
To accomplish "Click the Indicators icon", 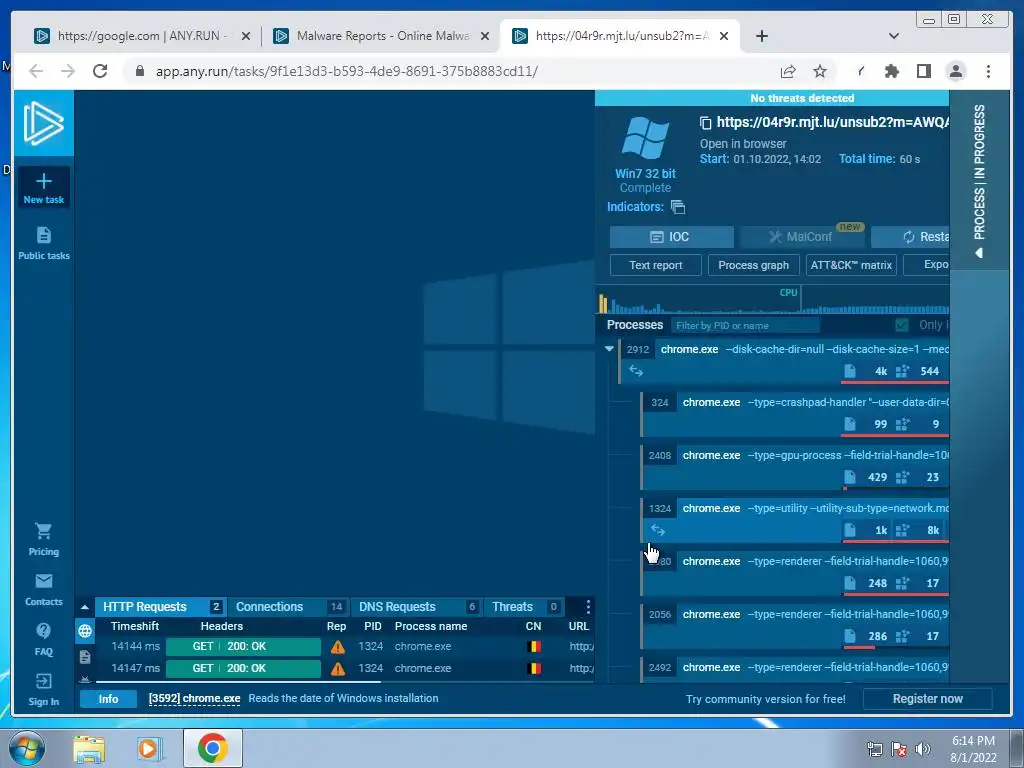I will 678,207.
